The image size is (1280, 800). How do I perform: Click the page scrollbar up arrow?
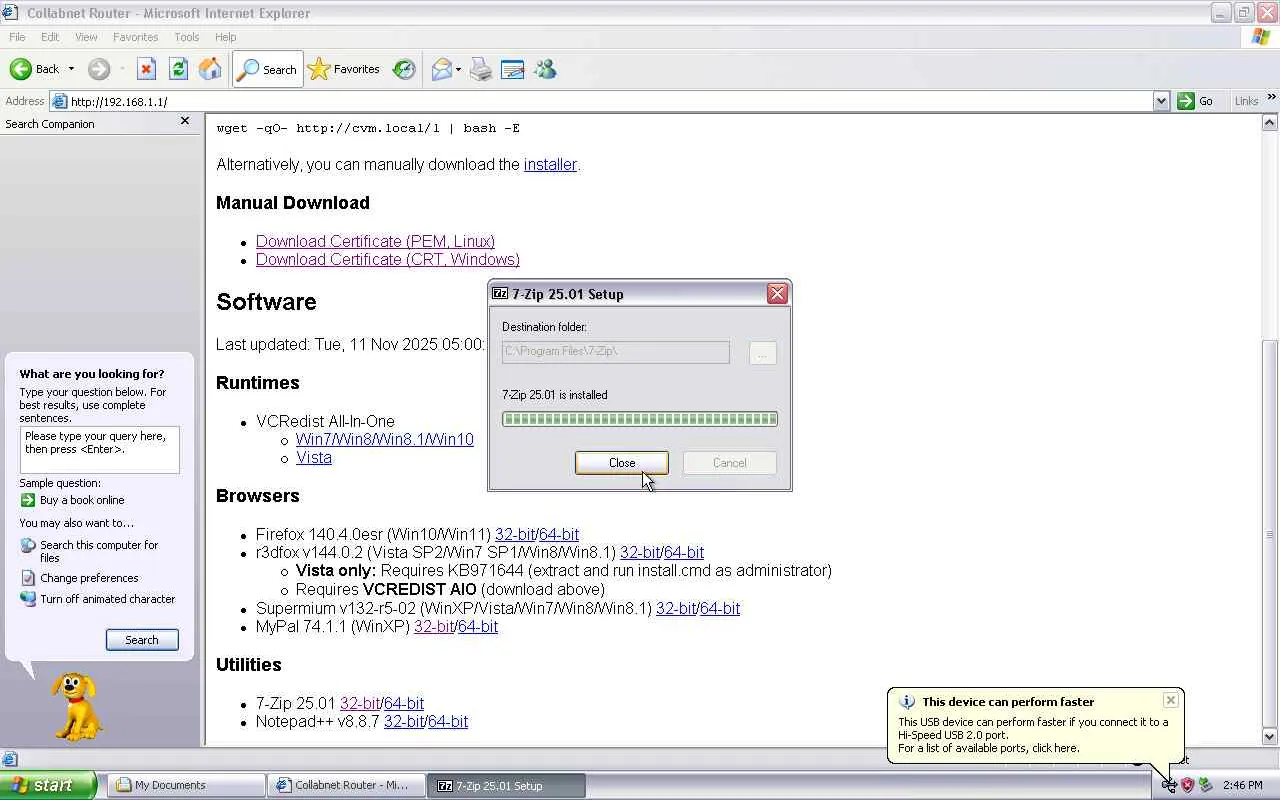[1270, 122]
